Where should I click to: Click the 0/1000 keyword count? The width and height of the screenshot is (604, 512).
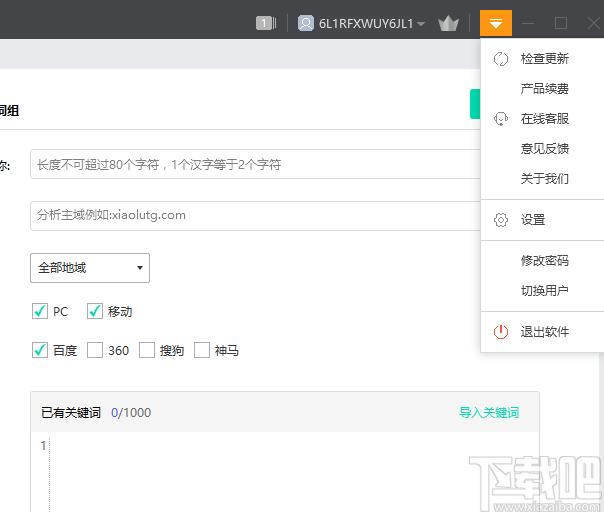[131, 413]
